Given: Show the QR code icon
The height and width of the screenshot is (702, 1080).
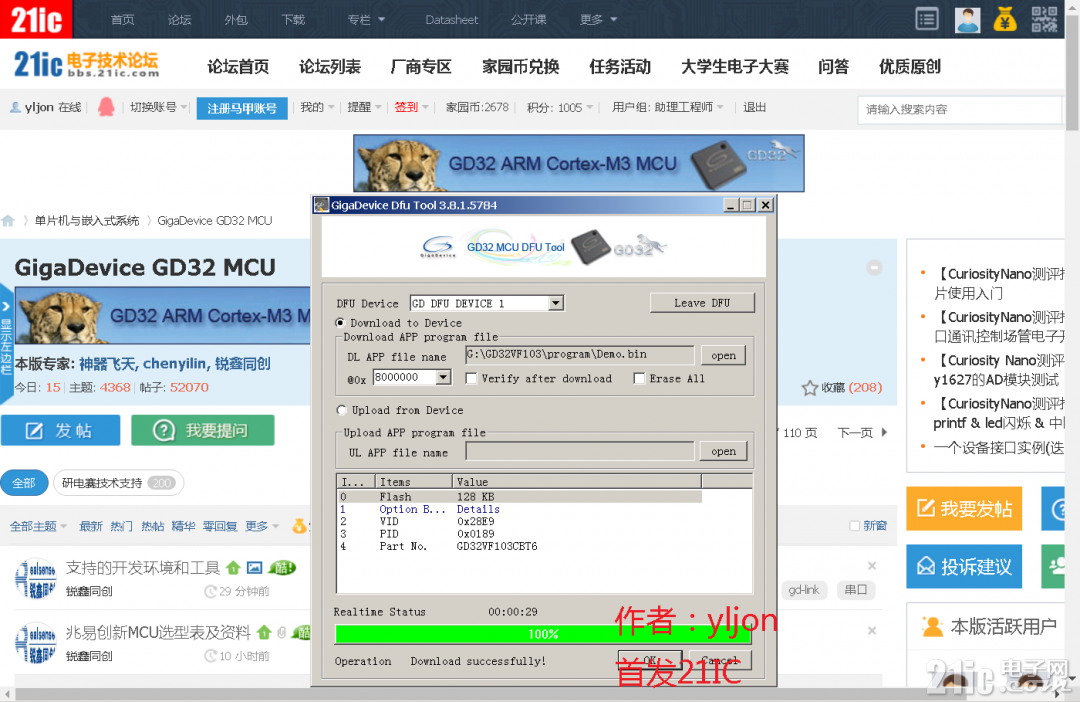Looking at the screenshot, I should (x=1044, y=19).
